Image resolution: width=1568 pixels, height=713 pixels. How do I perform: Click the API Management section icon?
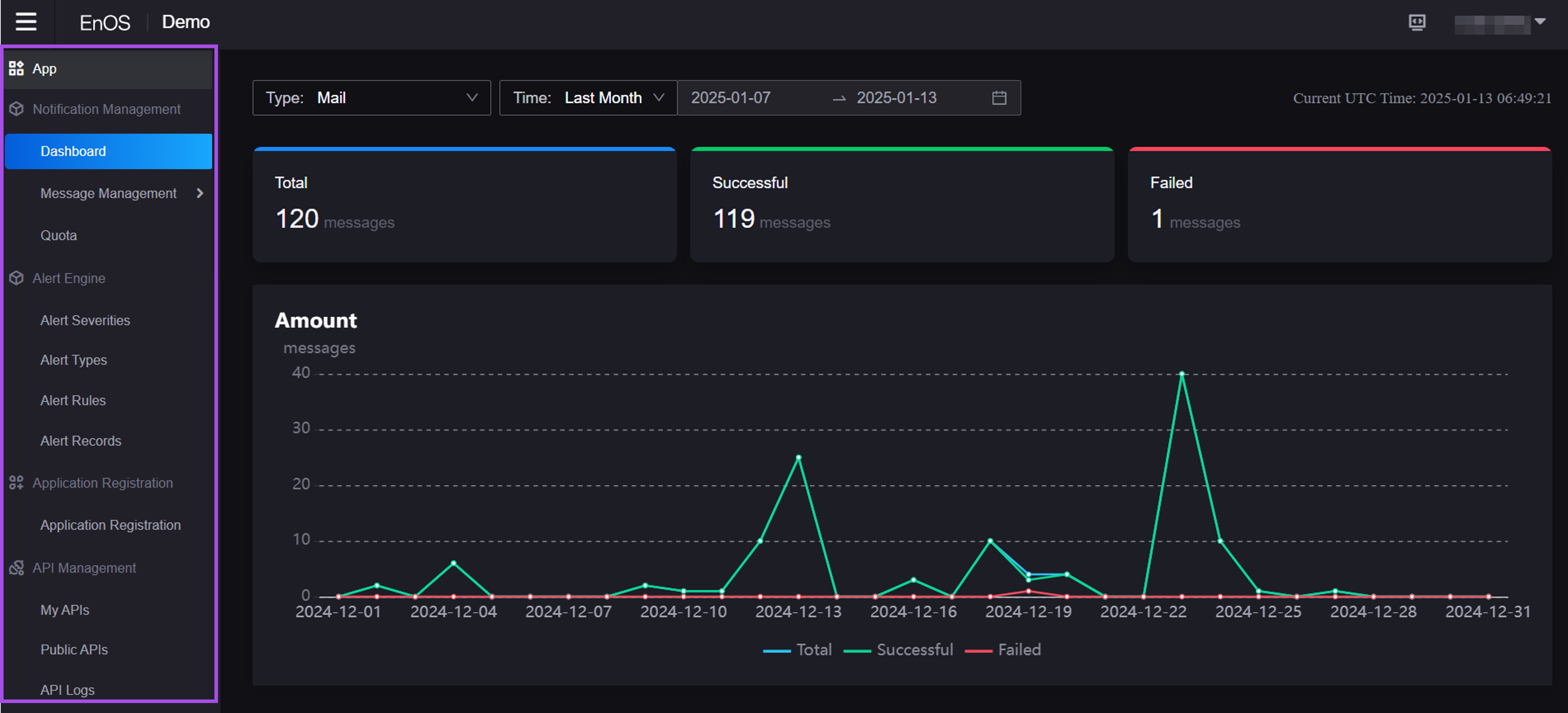tap(16, 568)
